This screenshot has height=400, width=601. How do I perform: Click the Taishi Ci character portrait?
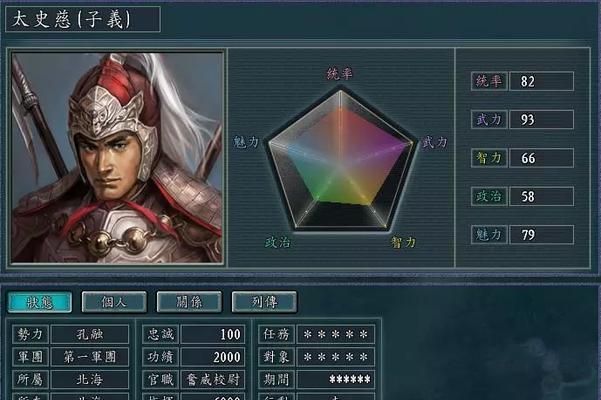[x=117, y=158]
